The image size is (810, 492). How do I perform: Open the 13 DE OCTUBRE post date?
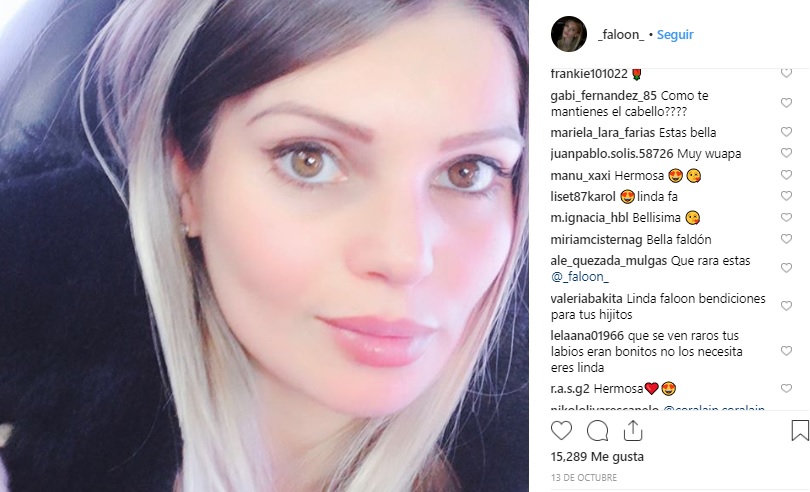584,478
